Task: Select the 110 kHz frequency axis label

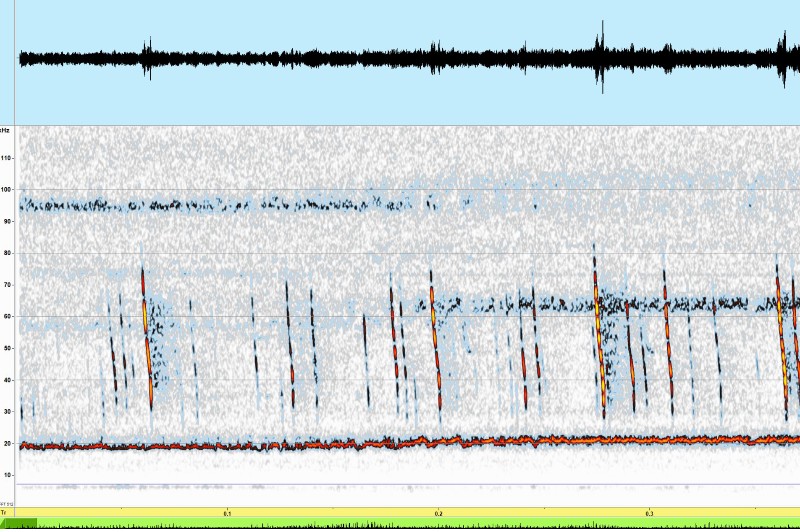Action: coord(6,158)
